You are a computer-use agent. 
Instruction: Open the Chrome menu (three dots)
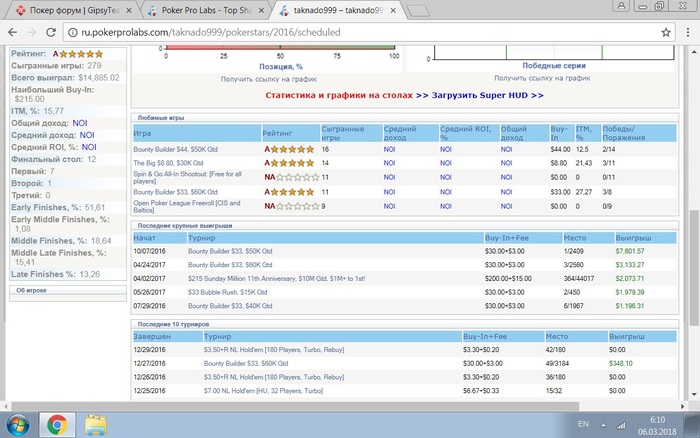[687, 31]
